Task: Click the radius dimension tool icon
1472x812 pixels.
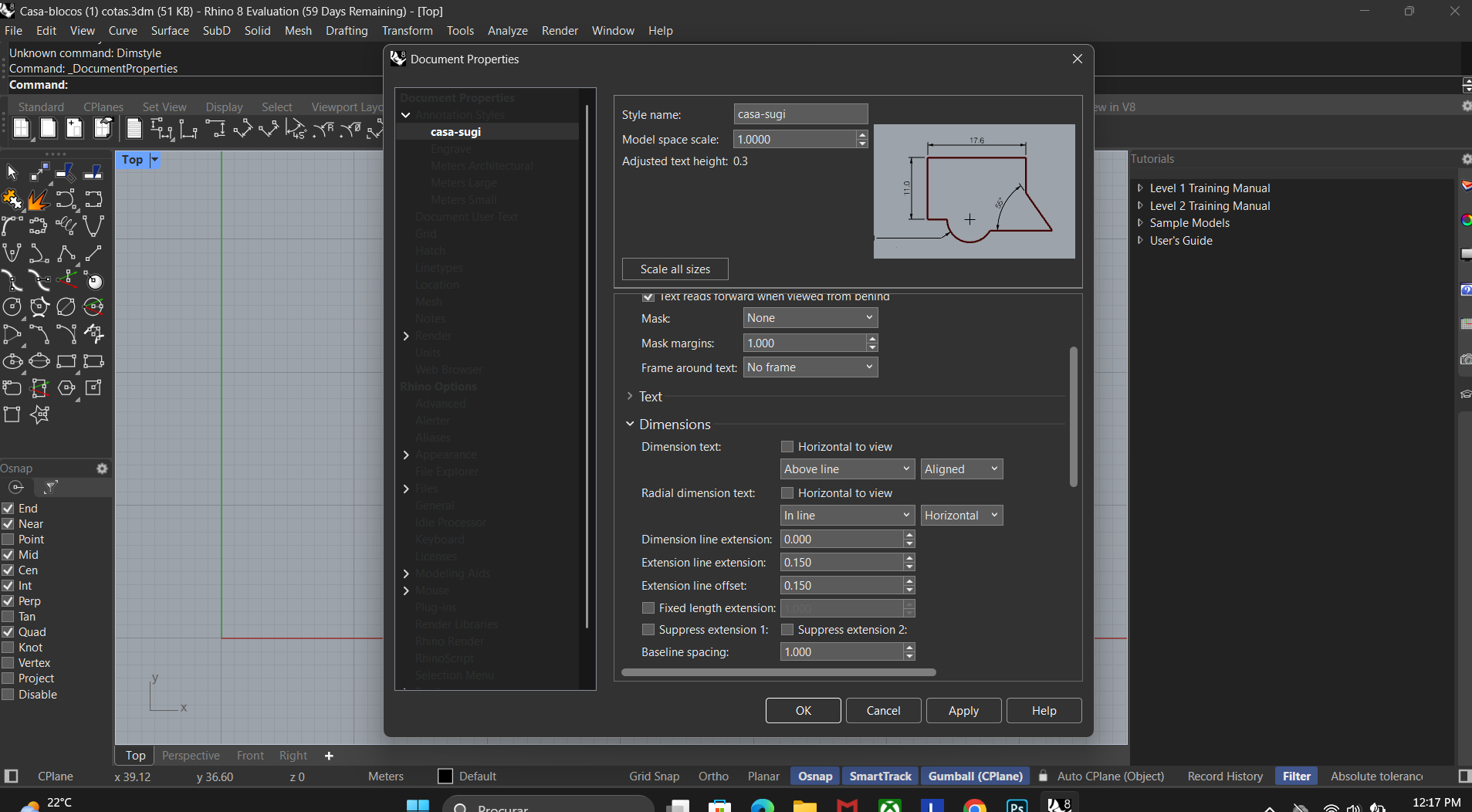Action: click(x=323, y=129)
